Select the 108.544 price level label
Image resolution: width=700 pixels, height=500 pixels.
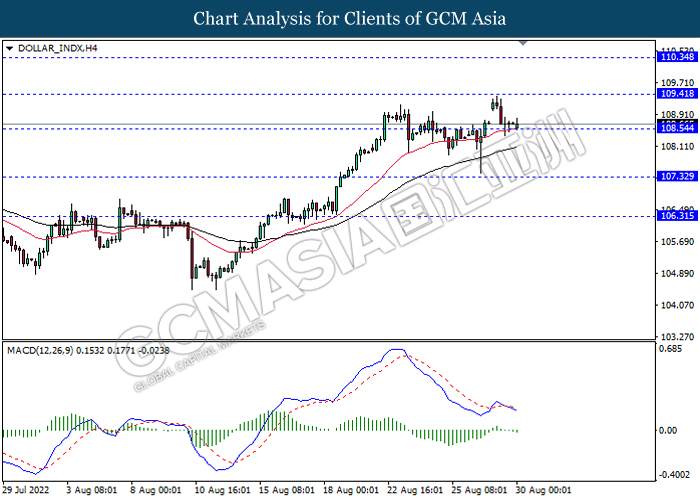(x=677, y=129)
